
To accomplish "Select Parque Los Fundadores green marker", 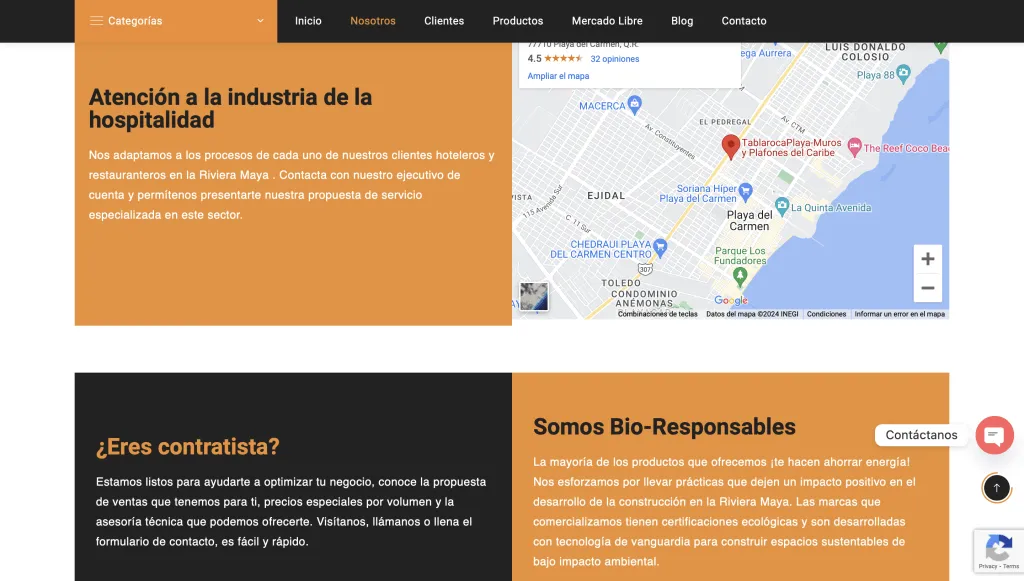I will pos(739,277).
